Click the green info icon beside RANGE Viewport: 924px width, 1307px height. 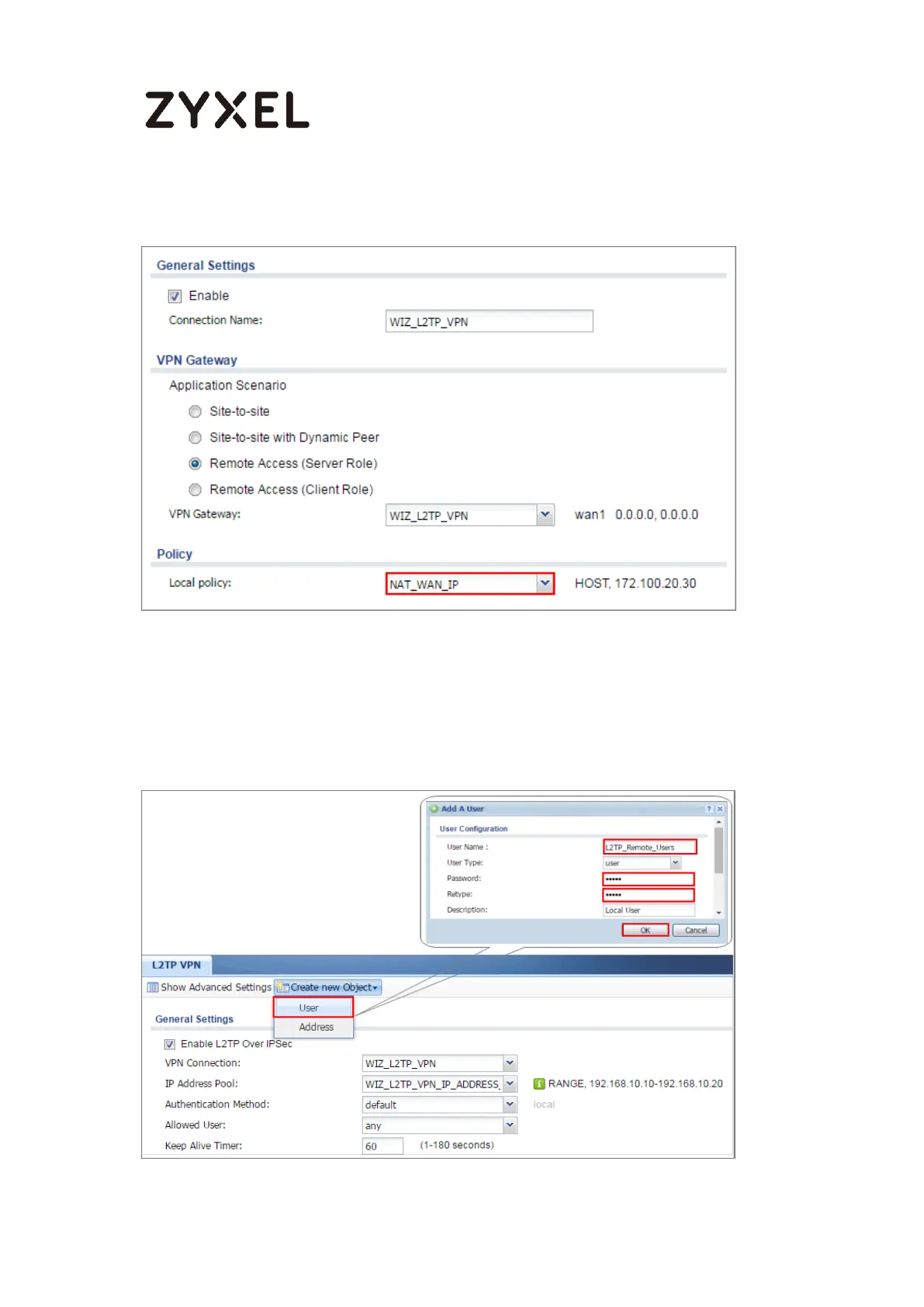coord(539,1084)
